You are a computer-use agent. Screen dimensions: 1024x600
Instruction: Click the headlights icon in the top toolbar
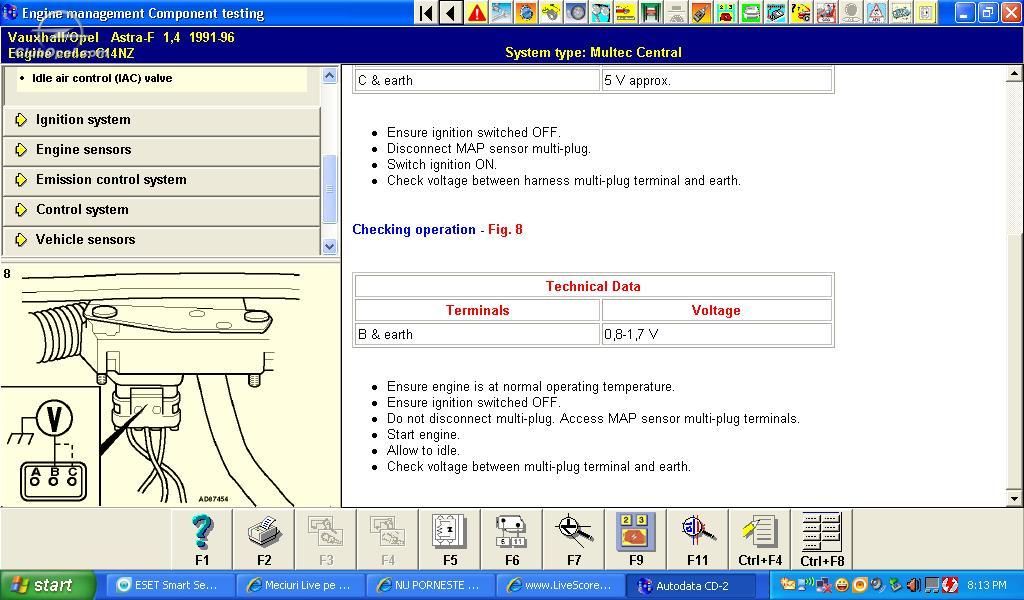(x=601, y=12)
